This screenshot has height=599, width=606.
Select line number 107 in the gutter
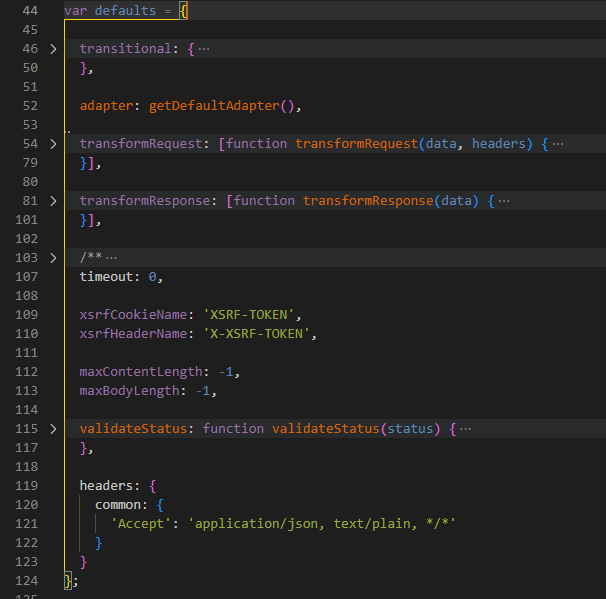(x=28, y=277)
